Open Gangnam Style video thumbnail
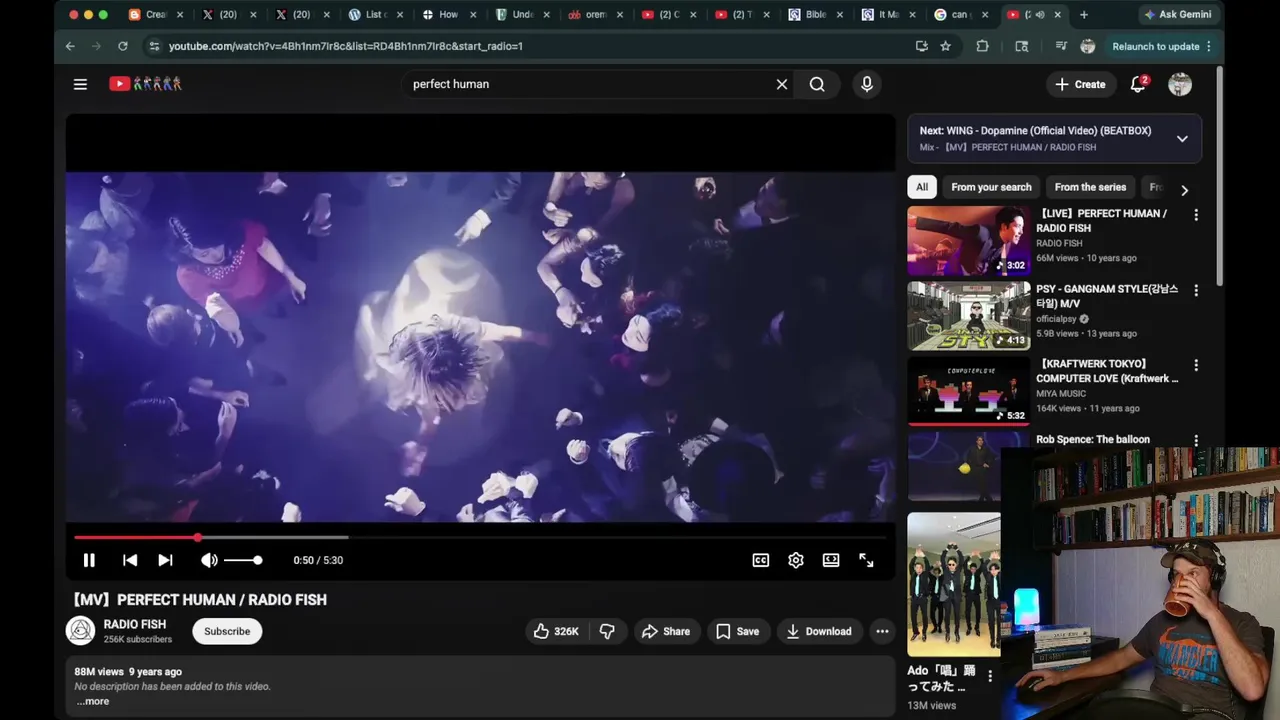1280x720 pixels. point(968,316)
